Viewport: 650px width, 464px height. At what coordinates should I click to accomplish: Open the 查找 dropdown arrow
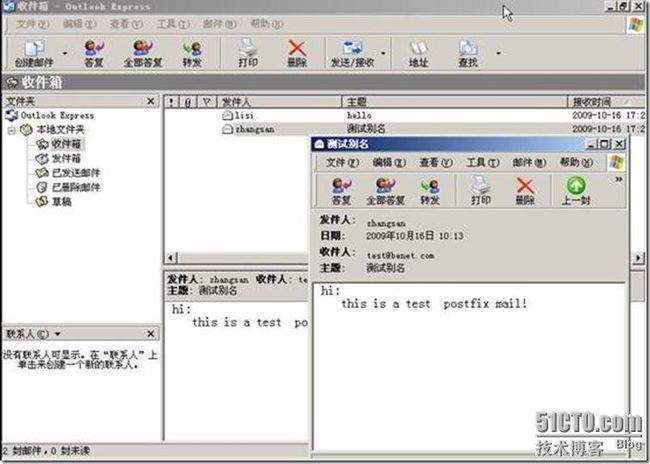click(x=498, y=53)
